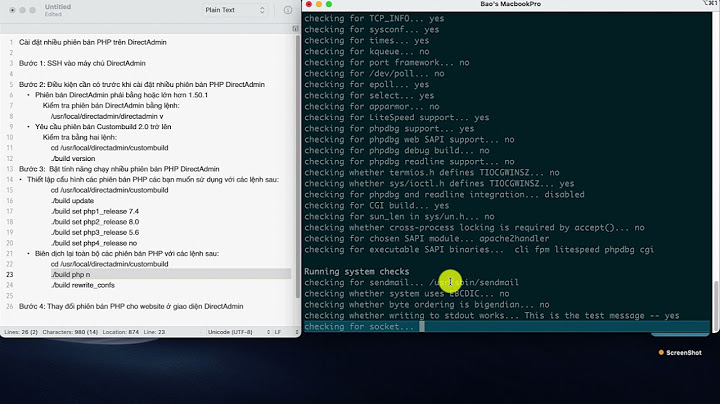Click the Terminal line 'checking for socket...'
This screenshot has height=404, width=720.
click(x=359, y=326)
